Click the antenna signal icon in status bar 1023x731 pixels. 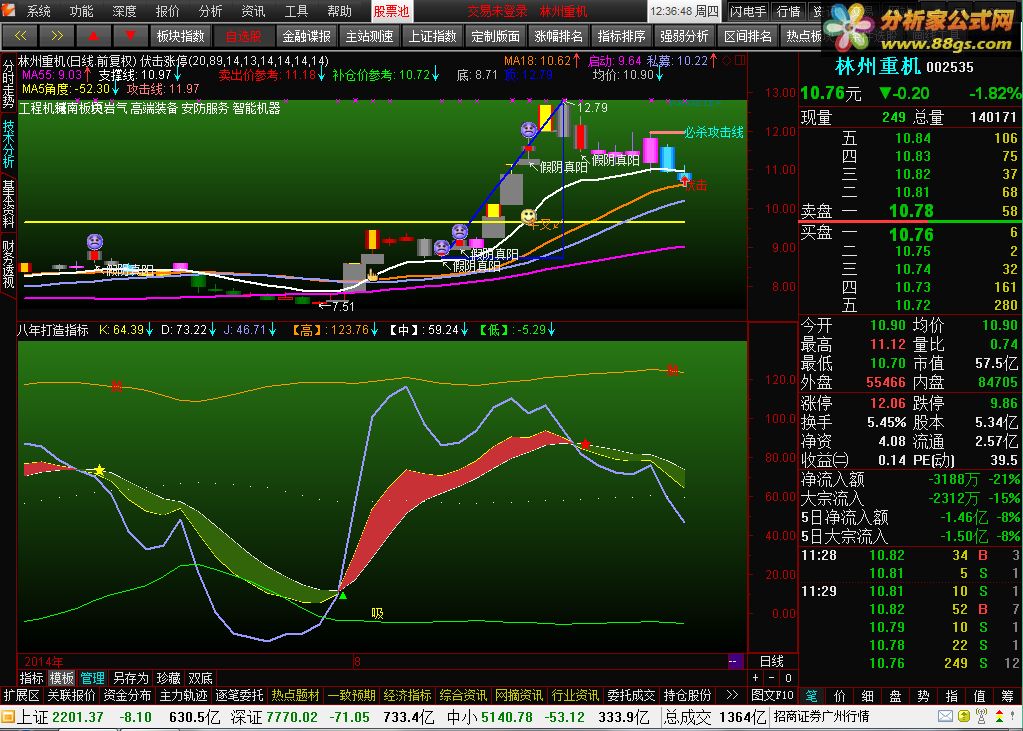(981, 717)
